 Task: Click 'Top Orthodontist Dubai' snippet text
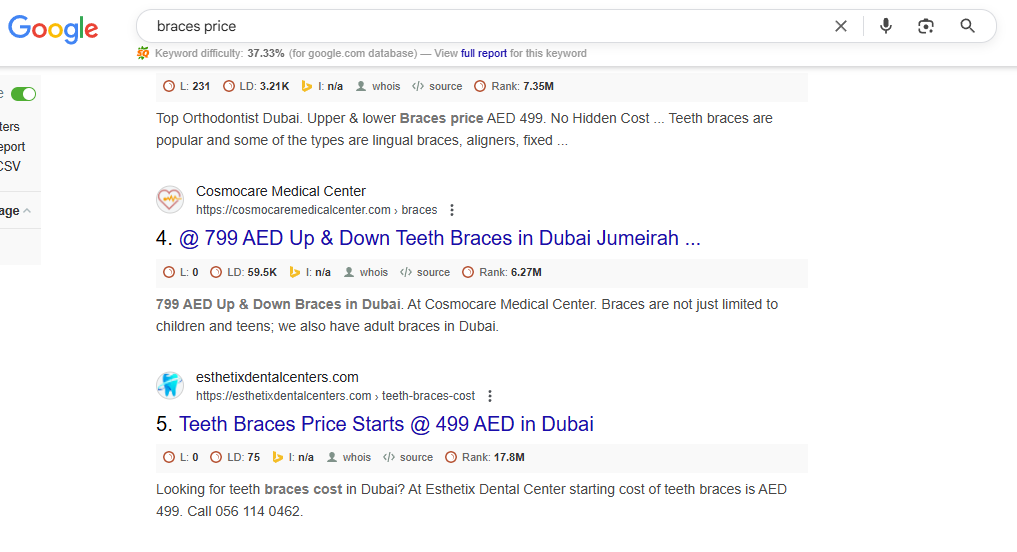point(230,118)
